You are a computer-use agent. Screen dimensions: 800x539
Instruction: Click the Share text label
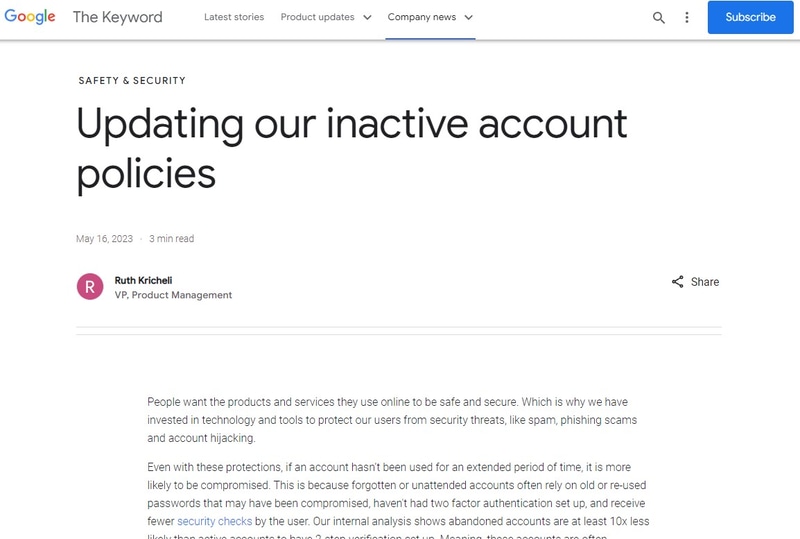pos(705,282)
